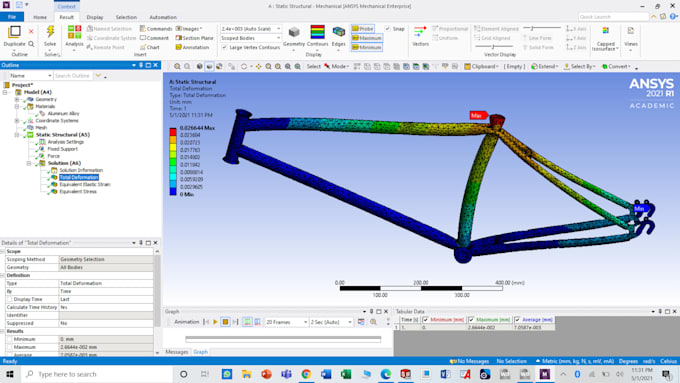
Task: Insert a Chart
Action: (150, 47)
